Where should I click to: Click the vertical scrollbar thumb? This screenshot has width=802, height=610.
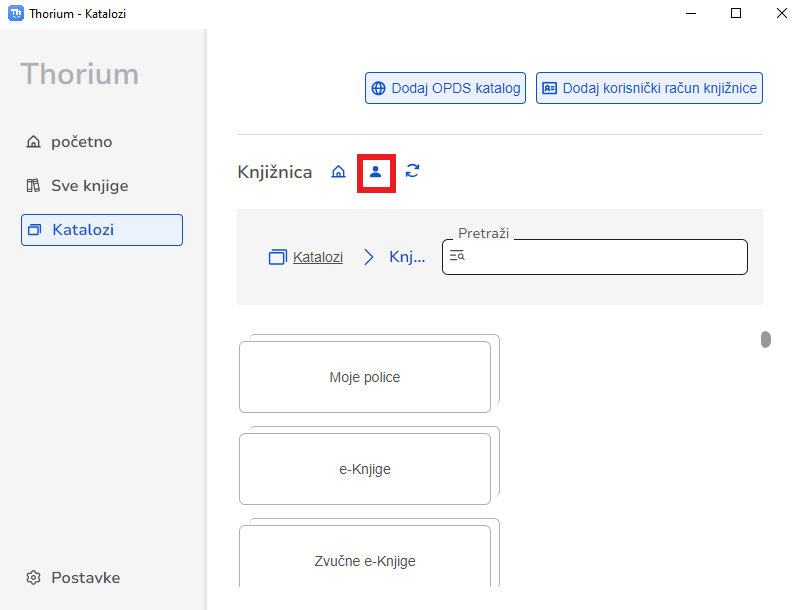pyautogui.click(x=766, y=339)
